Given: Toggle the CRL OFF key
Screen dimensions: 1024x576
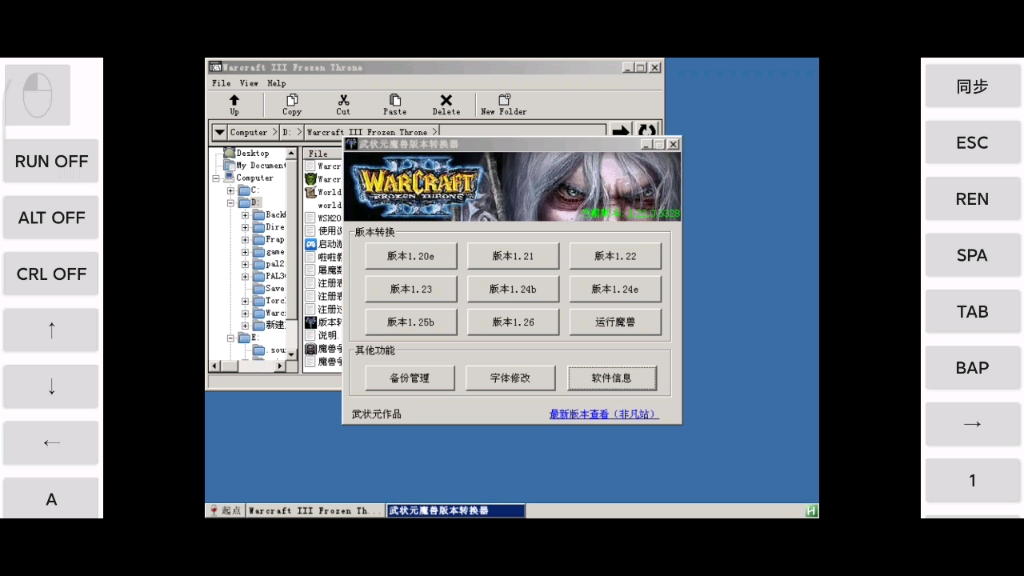Looking at the screenshot, I should point(51,274).
